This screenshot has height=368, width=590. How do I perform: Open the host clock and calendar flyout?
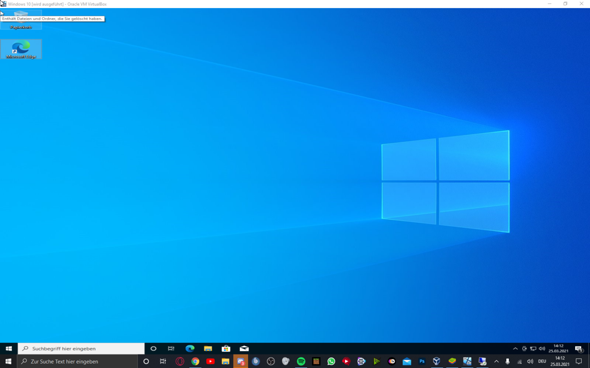[x=560, y=361]
